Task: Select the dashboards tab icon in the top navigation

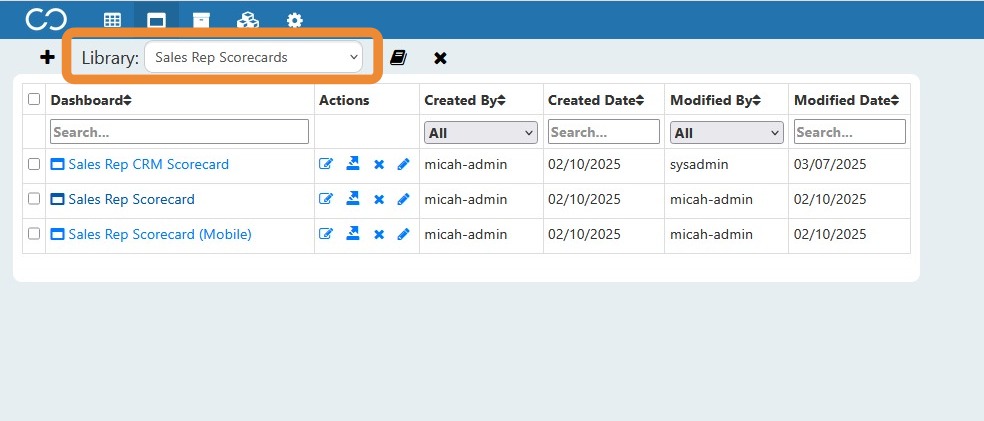Action: 156,20
